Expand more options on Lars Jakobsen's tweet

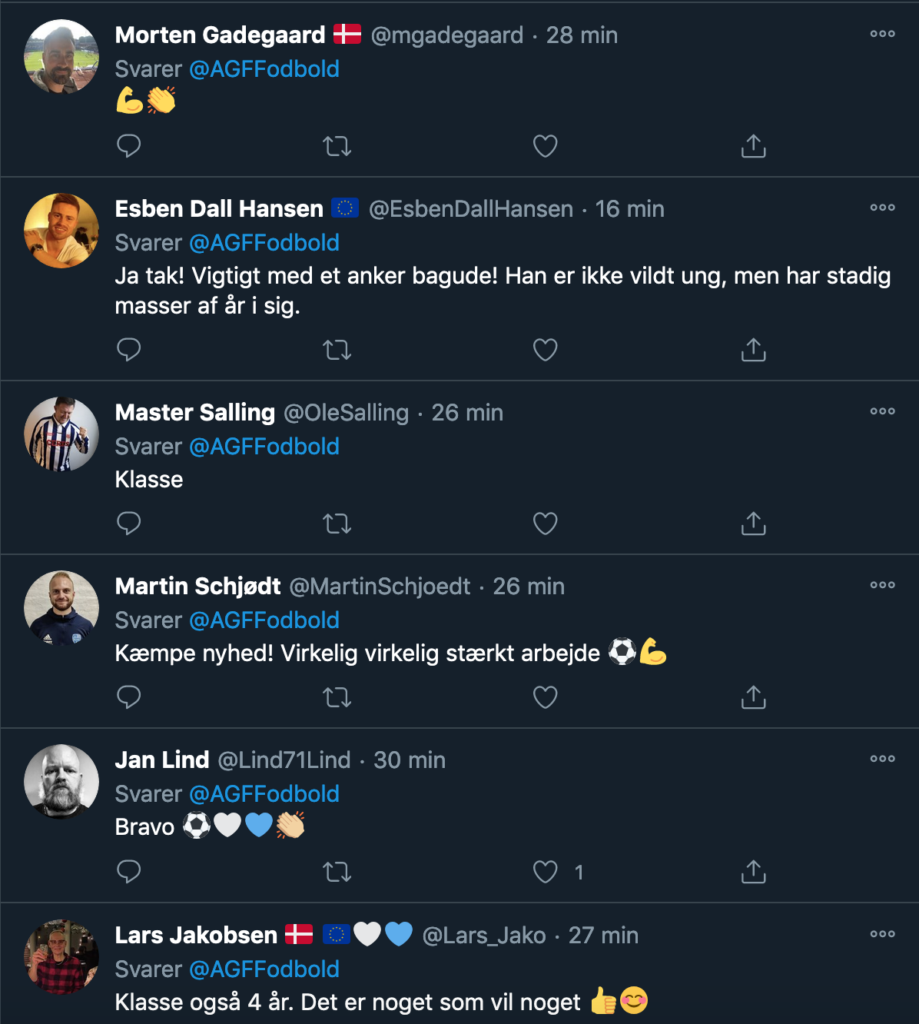(x=882, y=934)
